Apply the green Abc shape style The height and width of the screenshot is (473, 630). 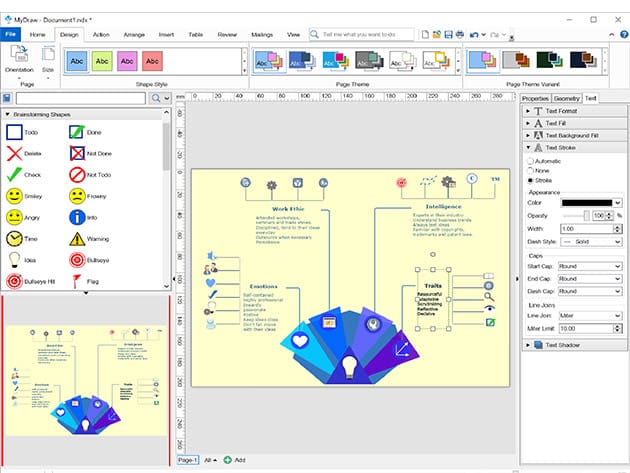(102, 61)
